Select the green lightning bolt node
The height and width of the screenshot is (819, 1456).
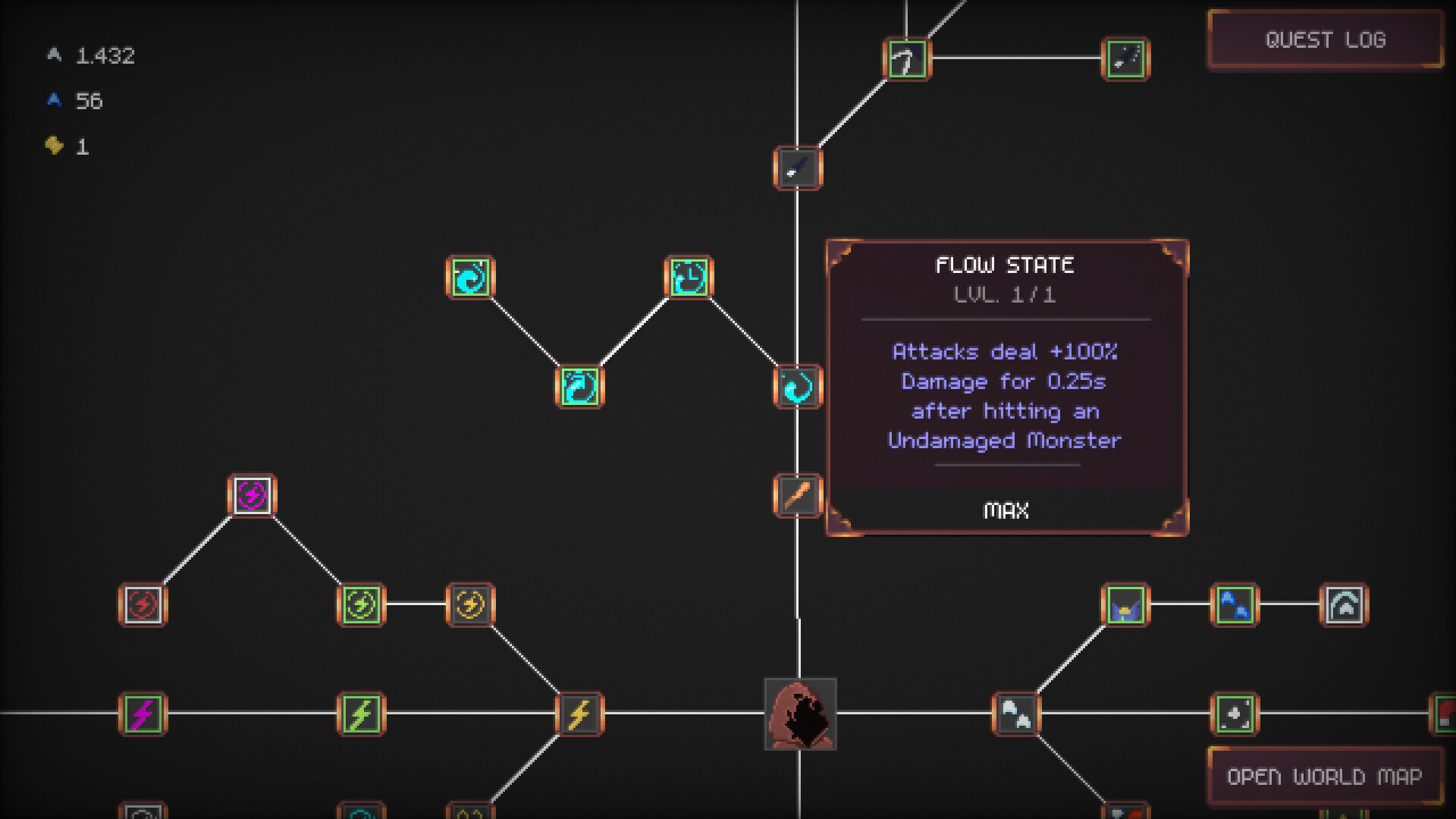point(361,714)
